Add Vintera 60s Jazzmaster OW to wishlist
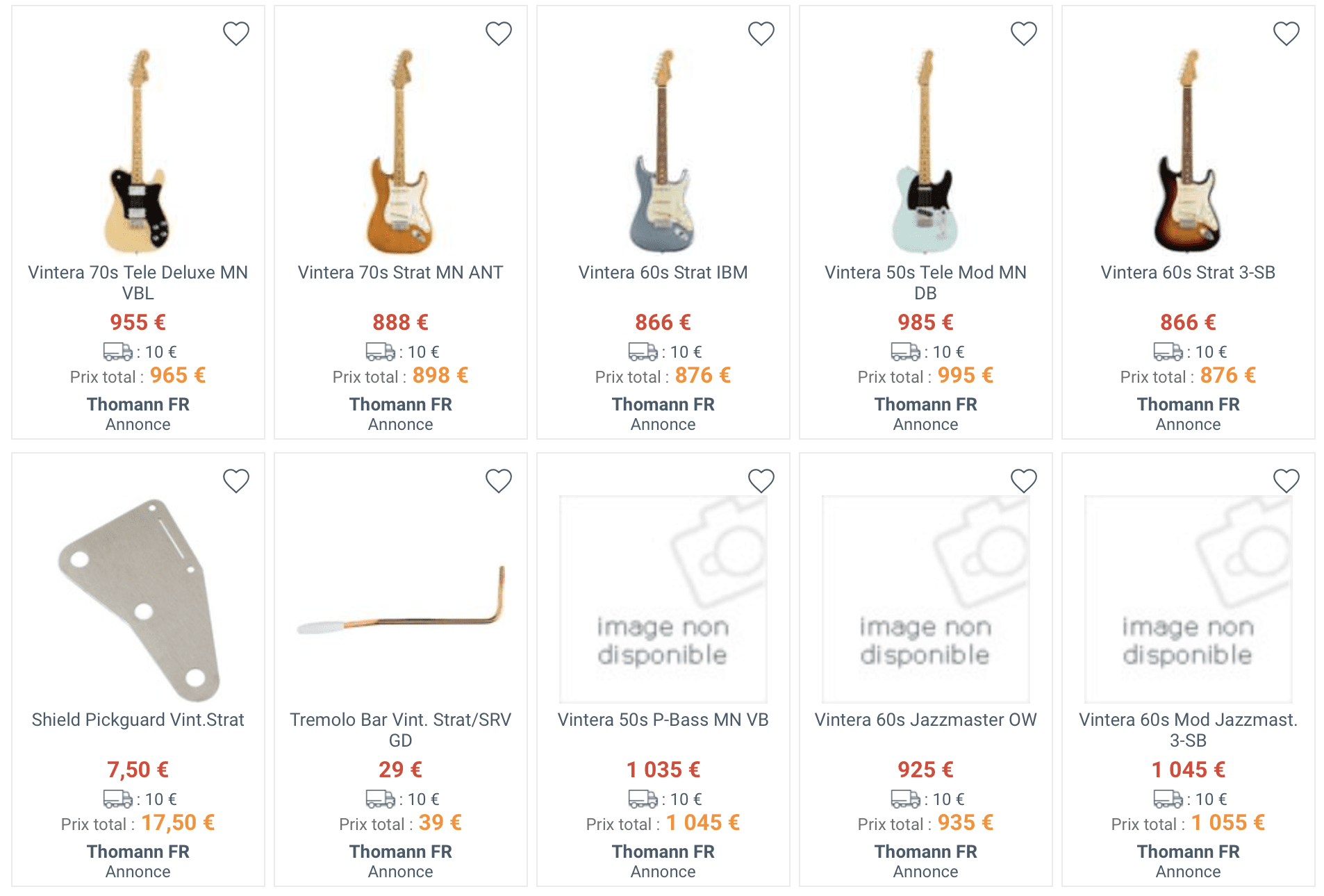The image size is (1324, 896). (1023, 481)
